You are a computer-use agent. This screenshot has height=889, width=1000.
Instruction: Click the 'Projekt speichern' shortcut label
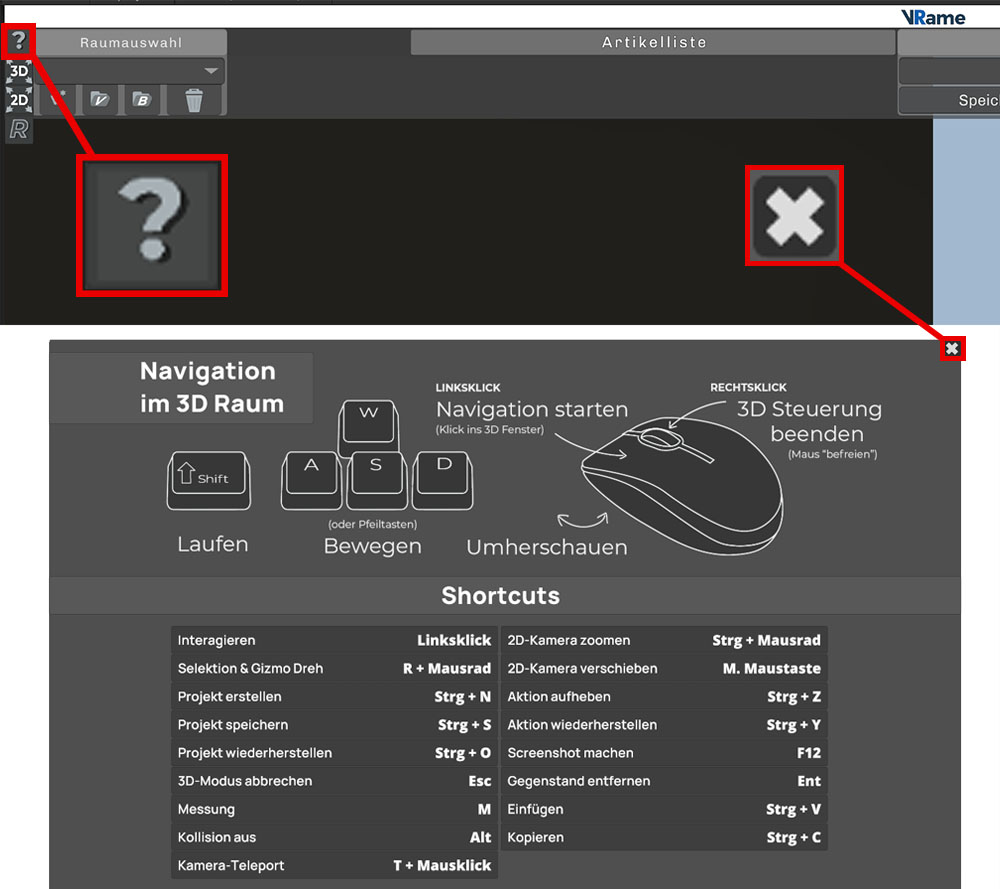pyautogui.click(x=233, y=724)
